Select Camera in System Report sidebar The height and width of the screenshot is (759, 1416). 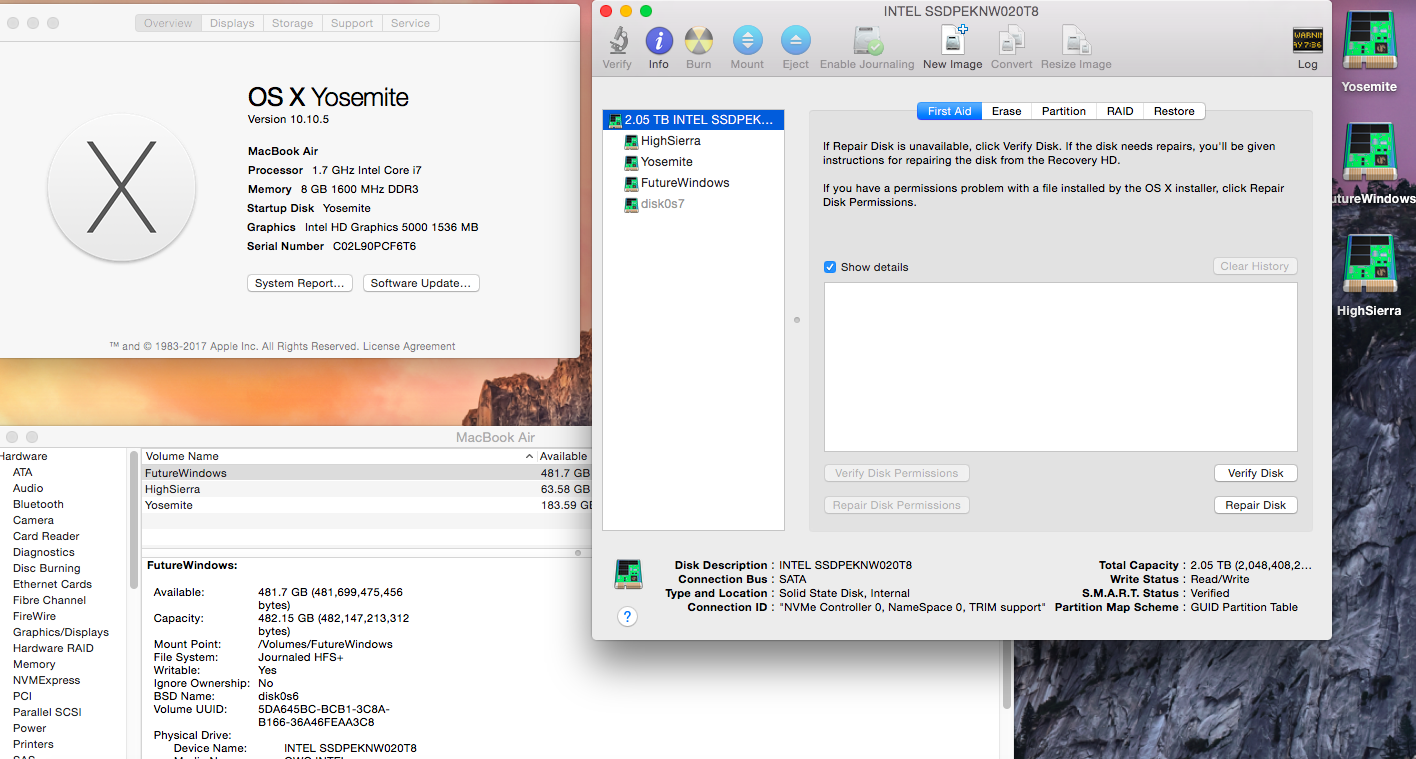[33, 520]
